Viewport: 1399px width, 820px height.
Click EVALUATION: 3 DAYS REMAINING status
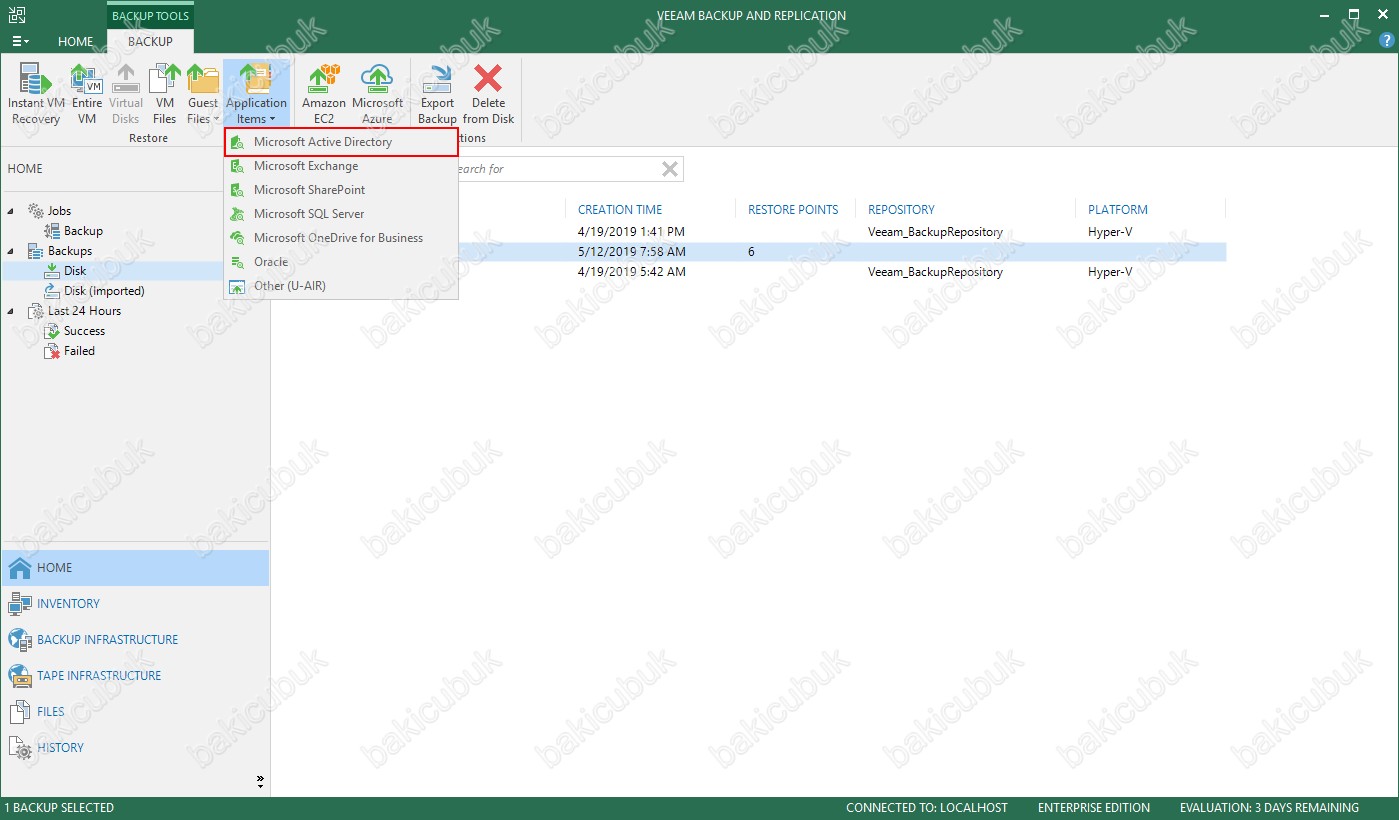point(1269,808)
